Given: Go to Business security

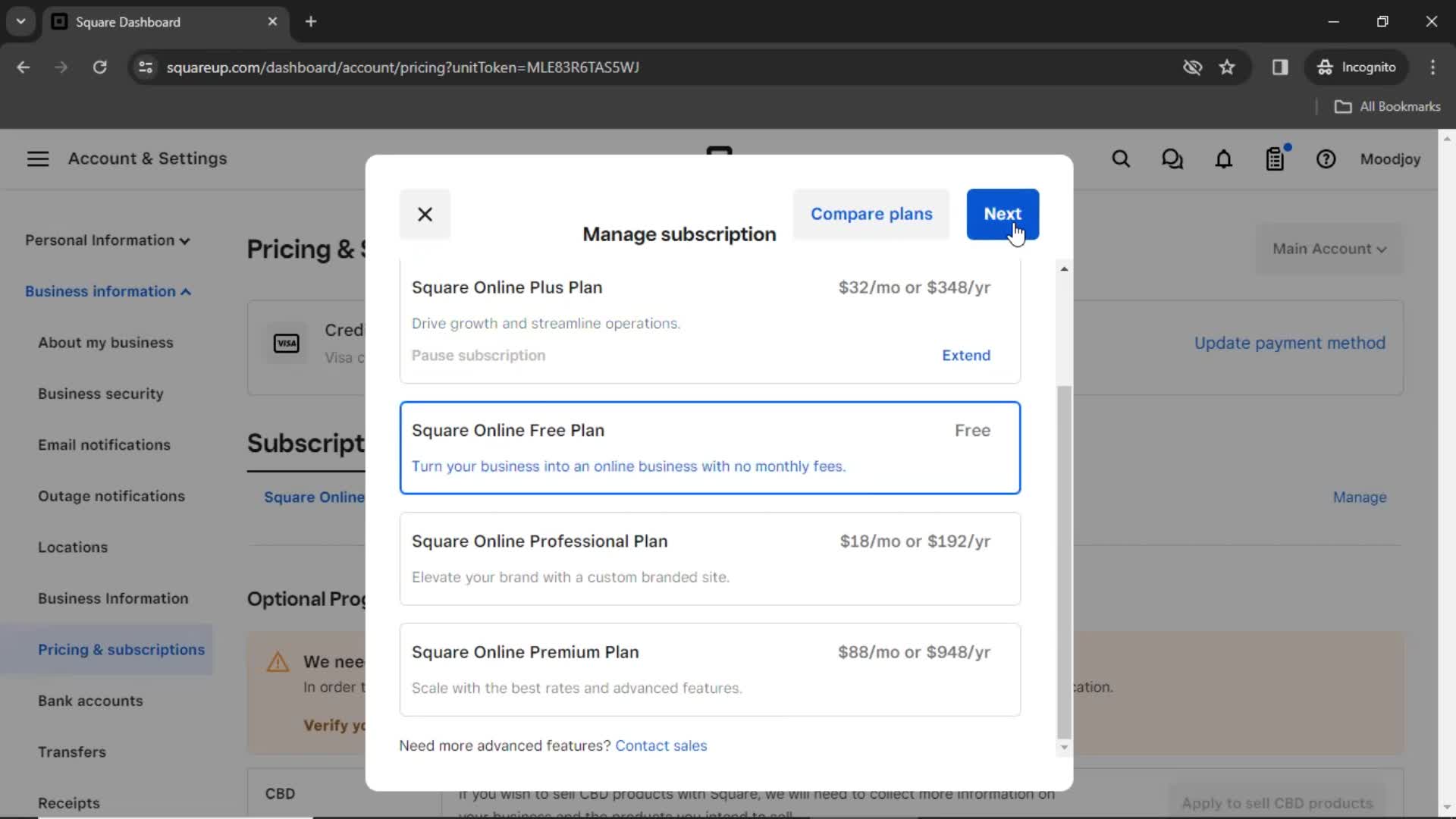Looking at the screenshot, I should point(101,394).
